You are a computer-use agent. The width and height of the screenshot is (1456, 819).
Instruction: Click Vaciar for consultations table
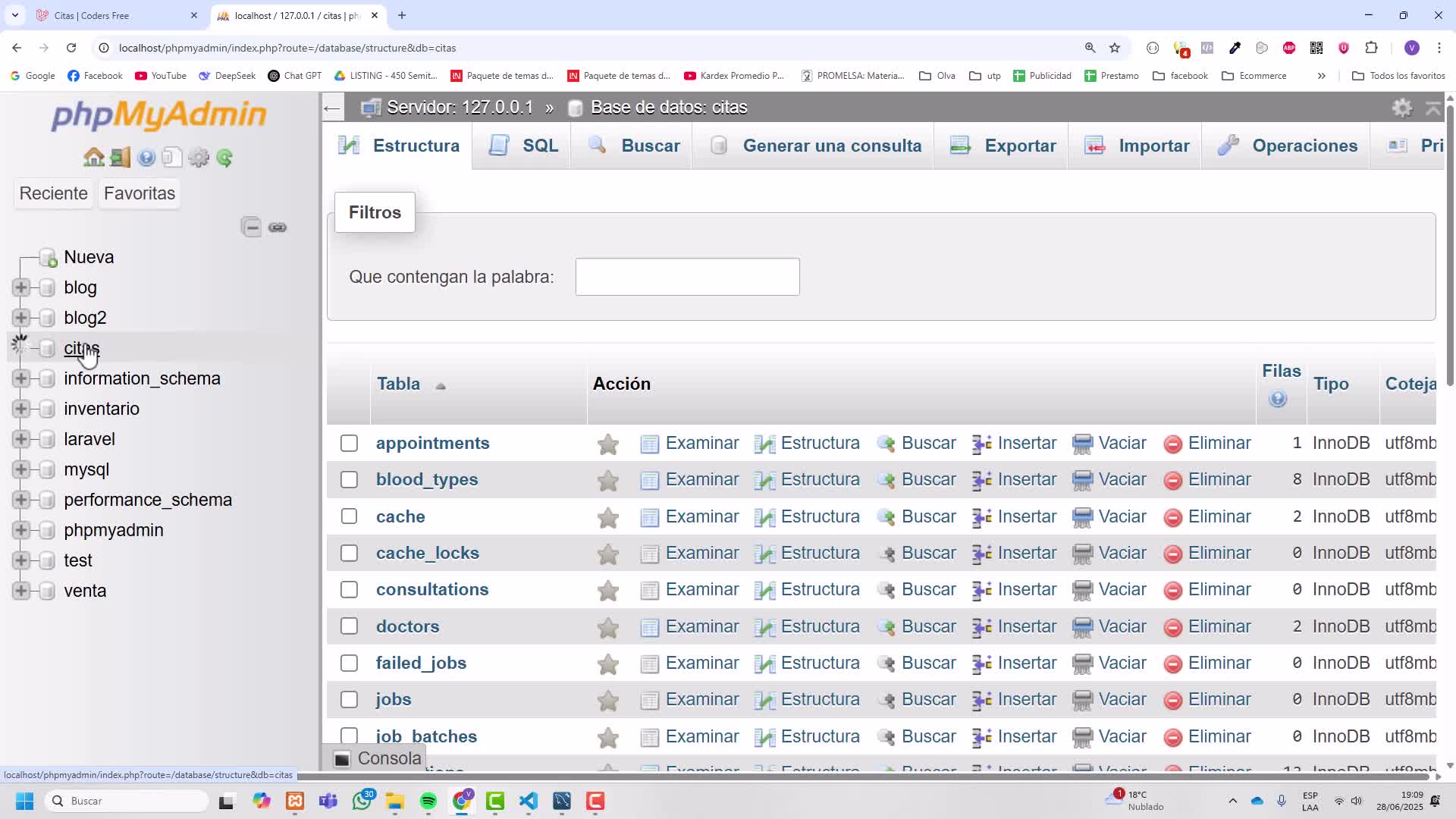coord(1109,589)
